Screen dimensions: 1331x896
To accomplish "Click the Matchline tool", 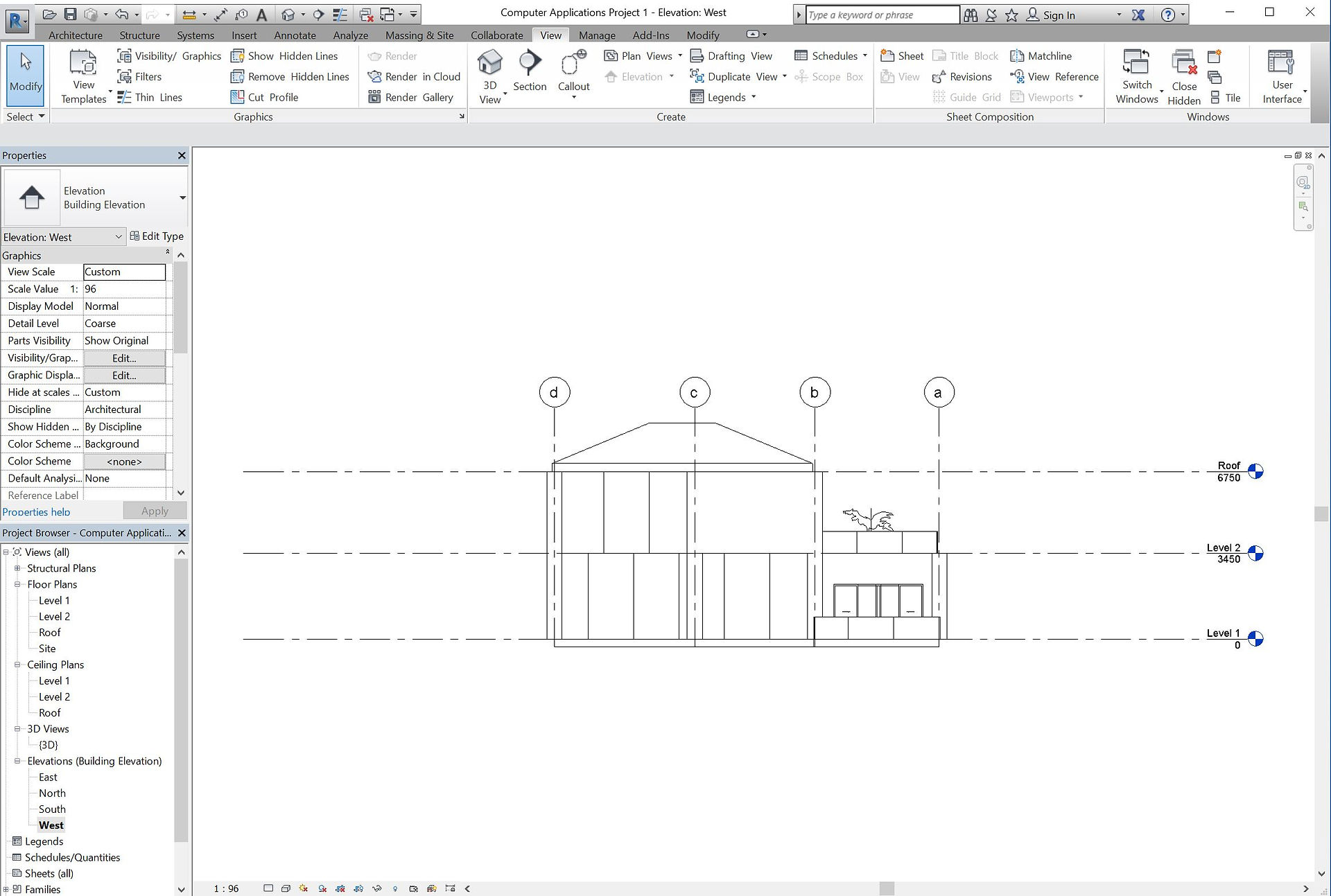I will pyautogui.click(x=1041, y=56).
